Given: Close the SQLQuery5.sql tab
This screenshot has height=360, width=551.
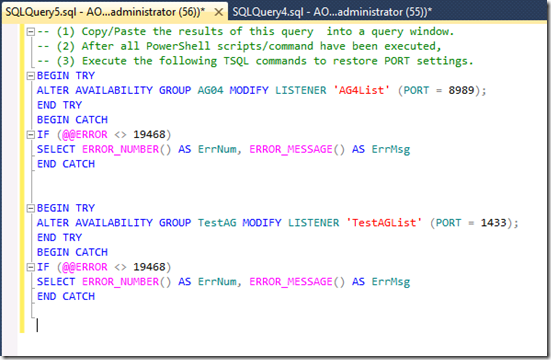Looking at the screenshot, I should click(219, 12).
